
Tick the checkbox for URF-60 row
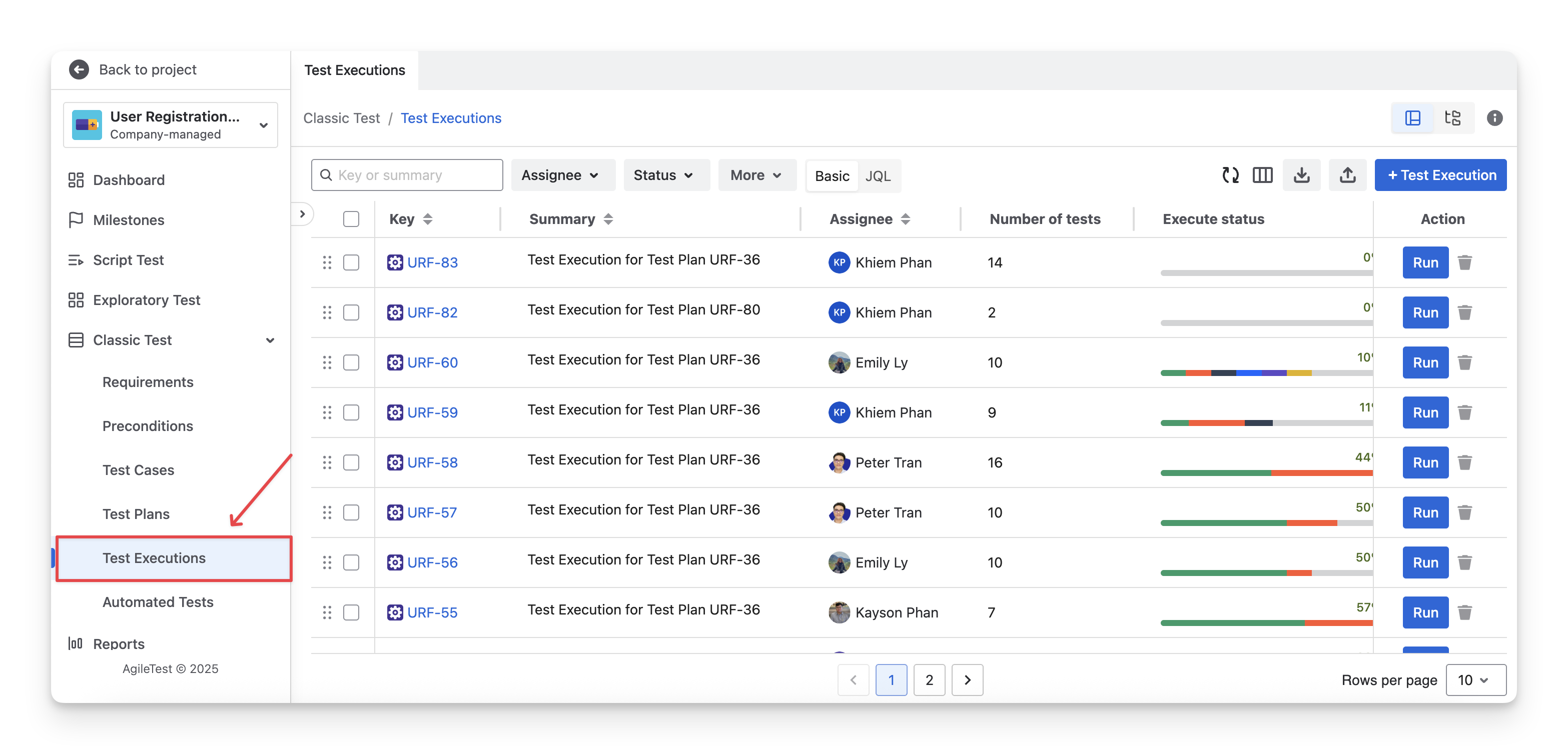tap(351, 362)
